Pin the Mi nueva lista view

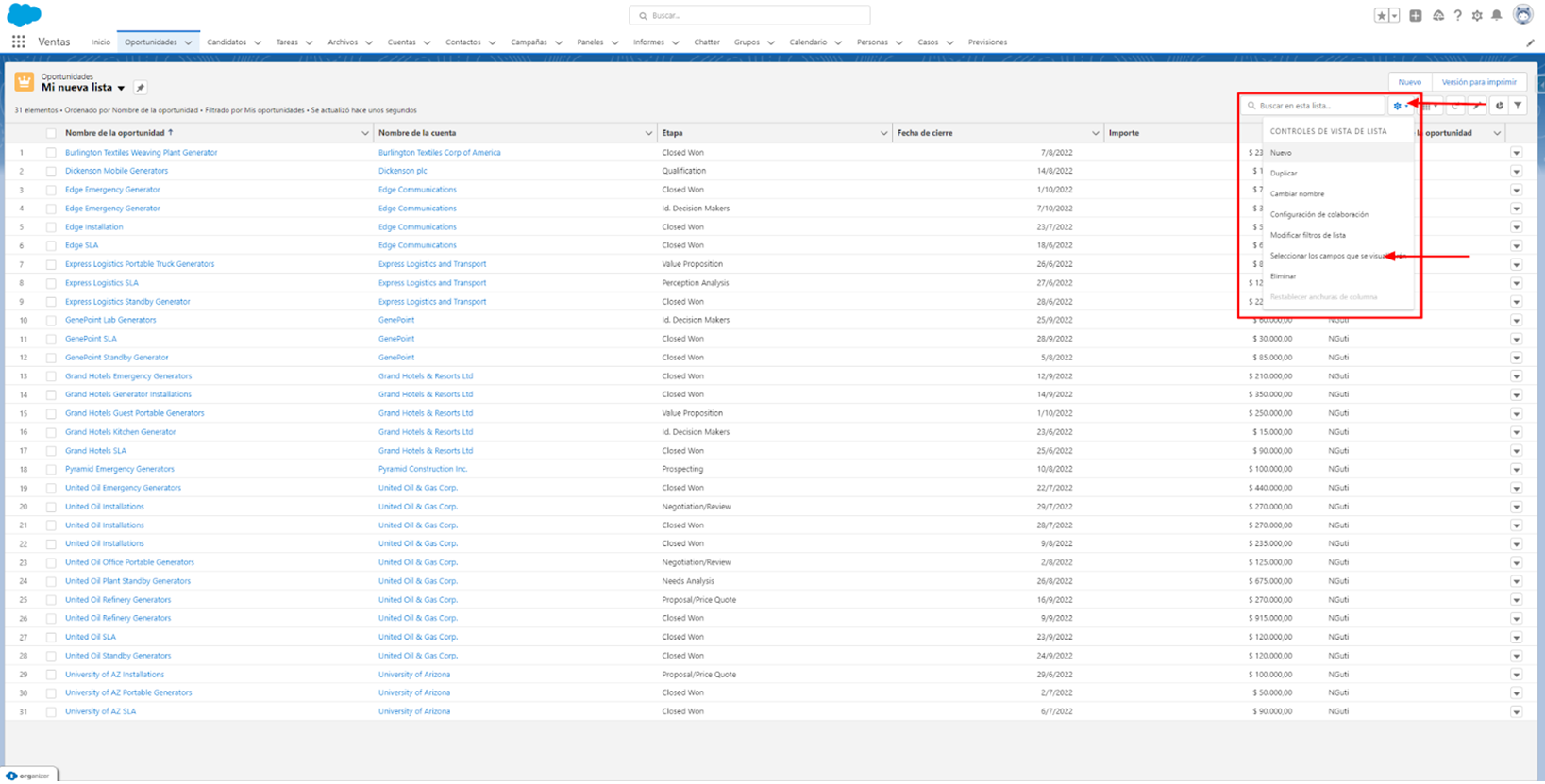click(x=140, y=88)
